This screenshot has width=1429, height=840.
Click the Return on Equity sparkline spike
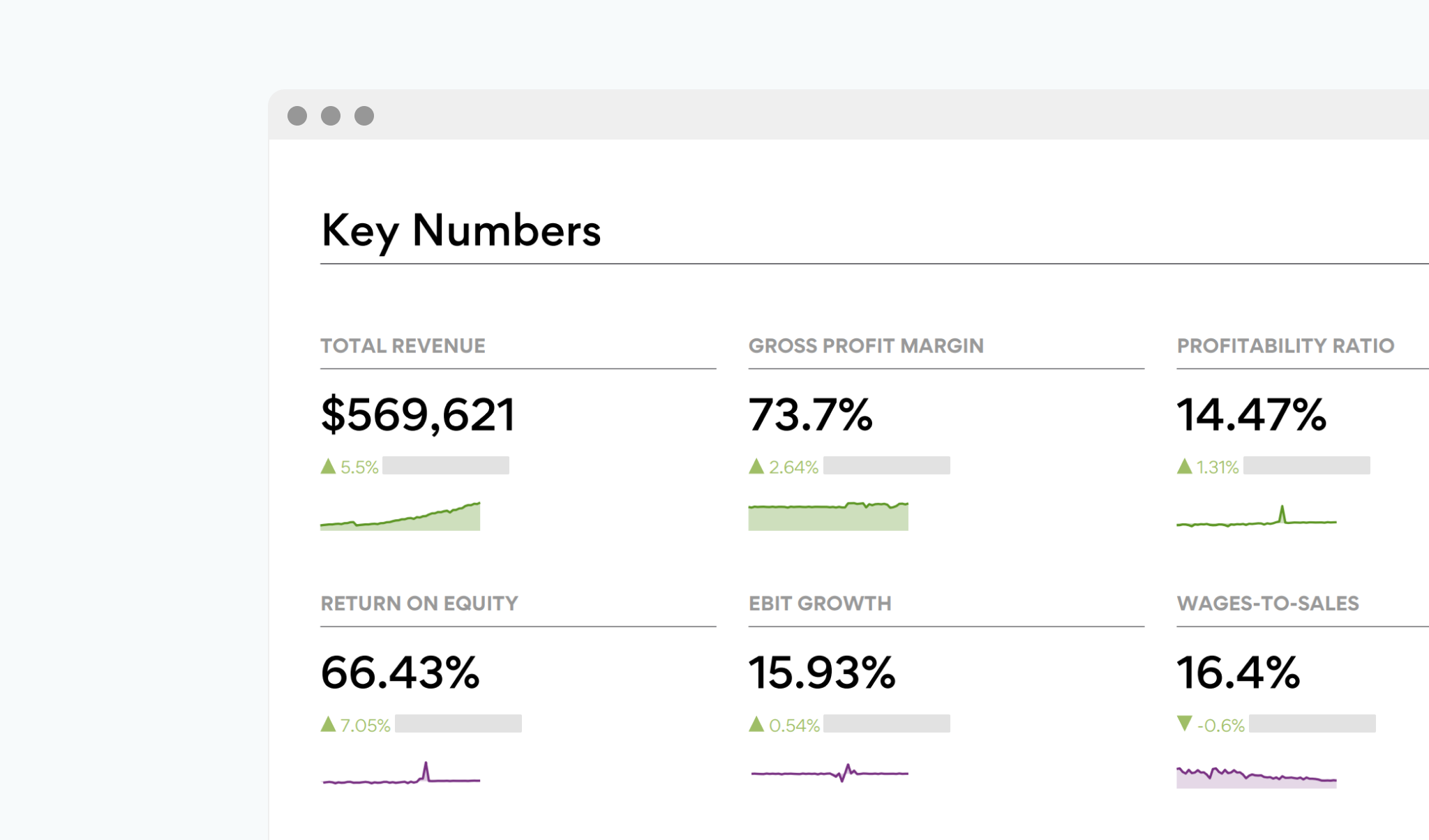pos(426,769)
